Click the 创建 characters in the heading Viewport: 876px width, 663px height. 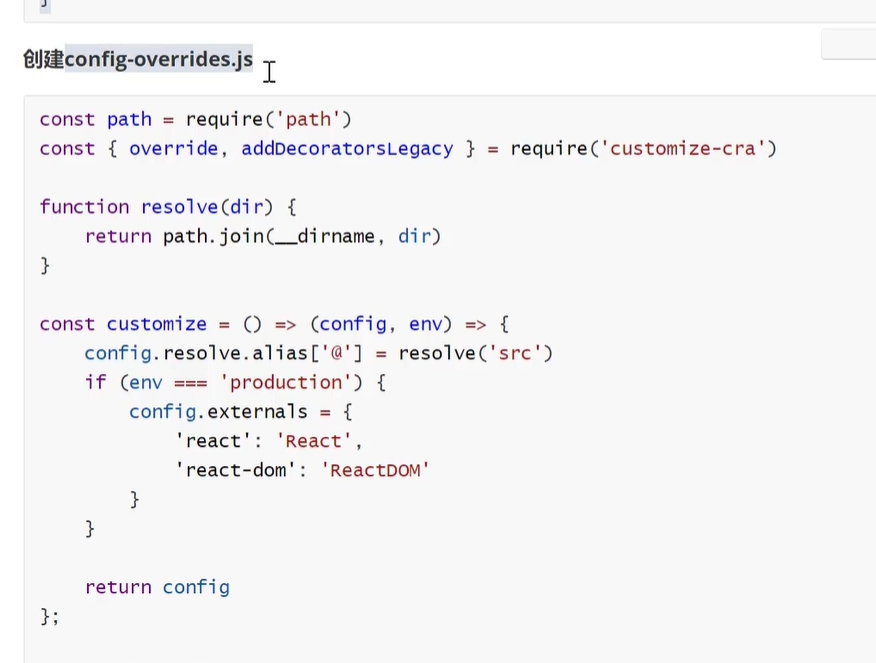43,59
